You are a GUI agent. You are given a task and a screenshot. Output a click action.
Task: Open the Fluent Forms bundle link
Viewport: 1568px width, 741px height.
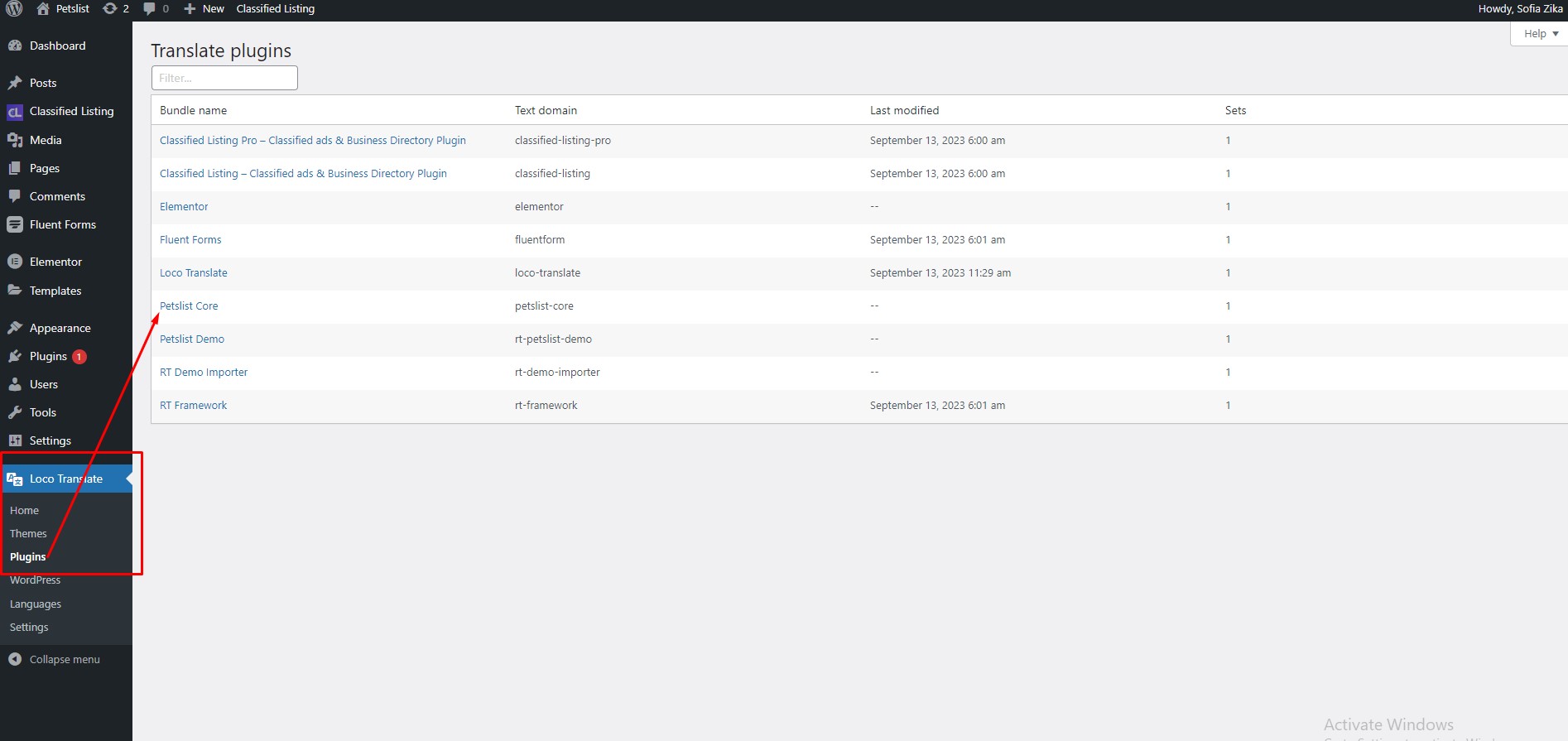tap(190, 239)
